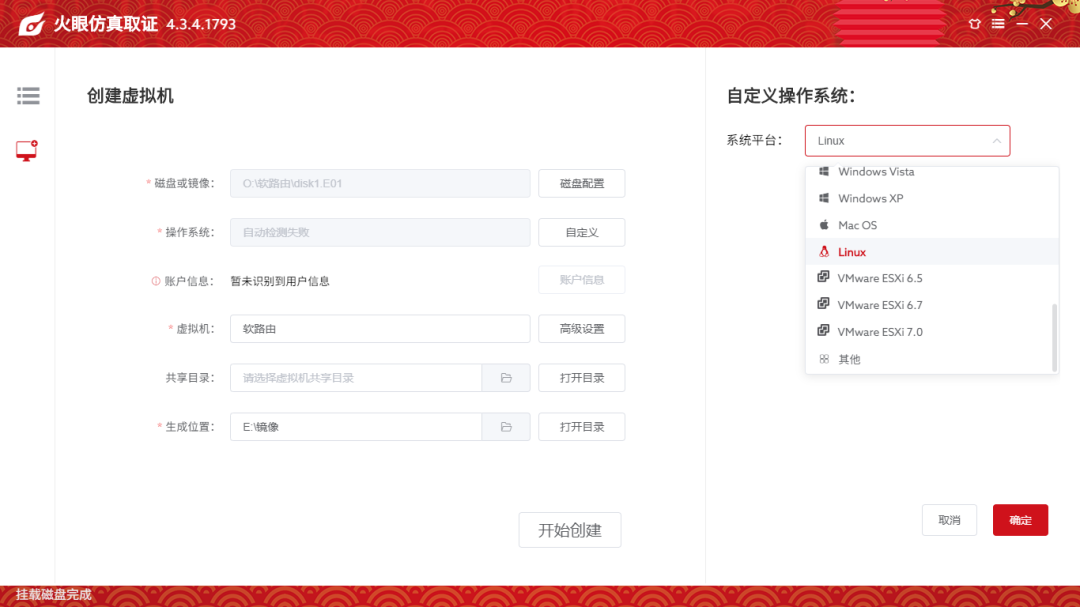Choose 其他 from platform list
The height and width of the screenshot is (607, 1080).
[932, 359]
